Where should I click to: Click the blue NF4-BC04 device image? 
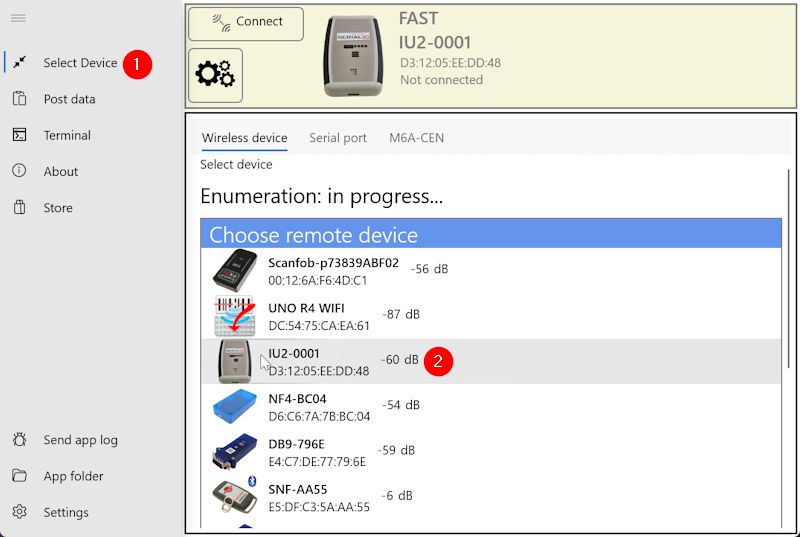click(x=235, y=406)
